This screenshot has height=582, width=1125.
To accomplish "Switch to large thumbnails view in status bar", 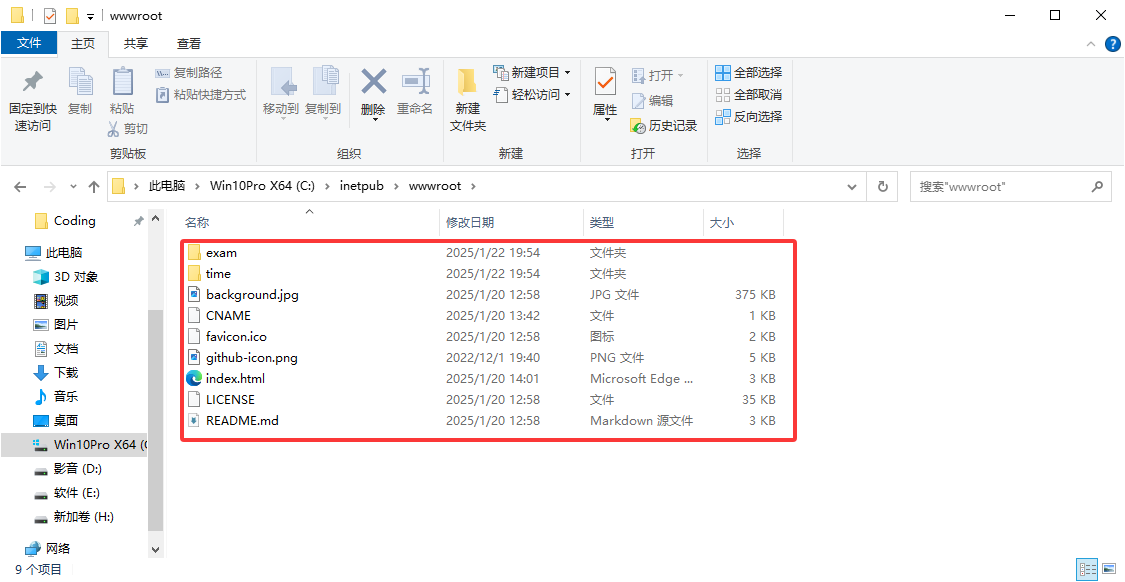I will 1109,570.
